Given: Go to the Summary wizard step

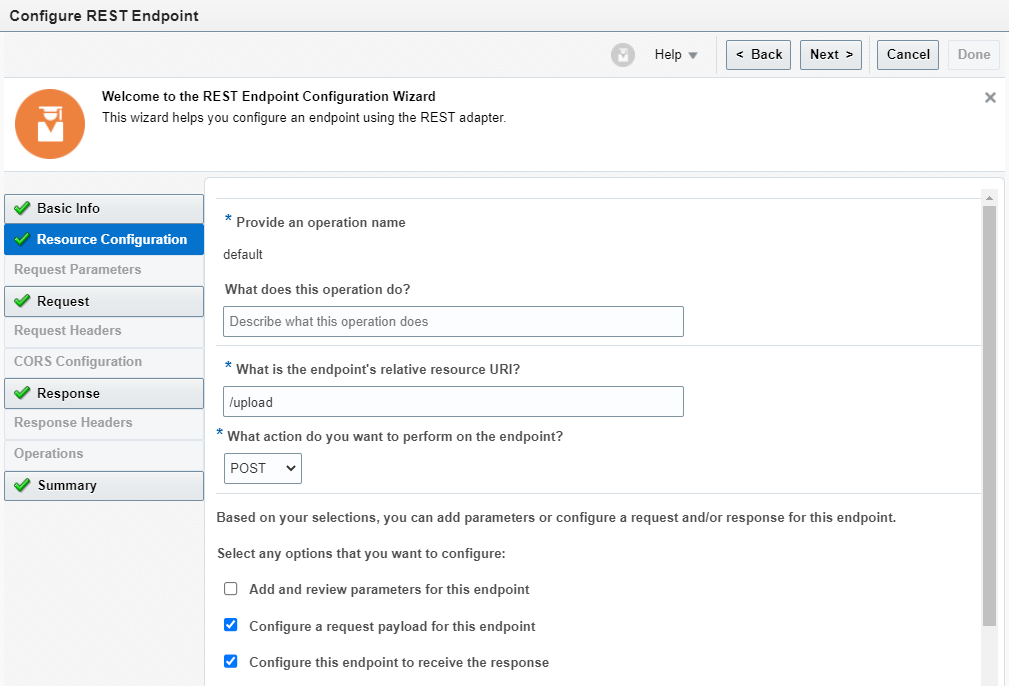Looking at the screenshot, I should pos(104,485).
